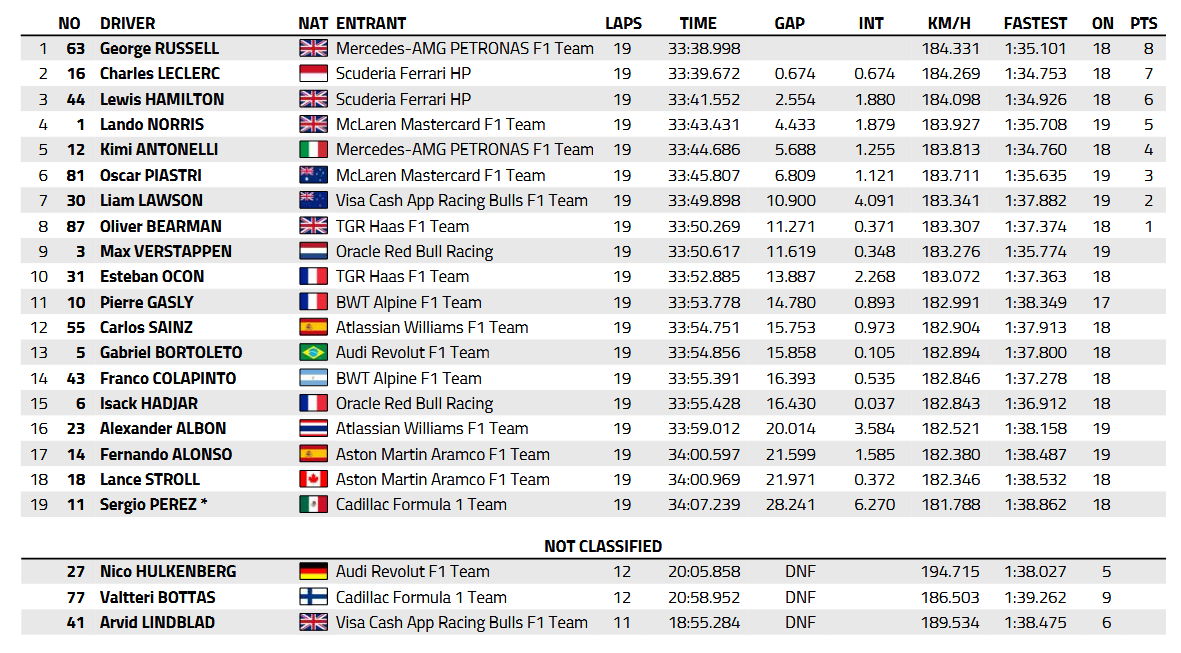
Task: Select the Dutch flag in Max Verstappen's row
Action: 313,251
